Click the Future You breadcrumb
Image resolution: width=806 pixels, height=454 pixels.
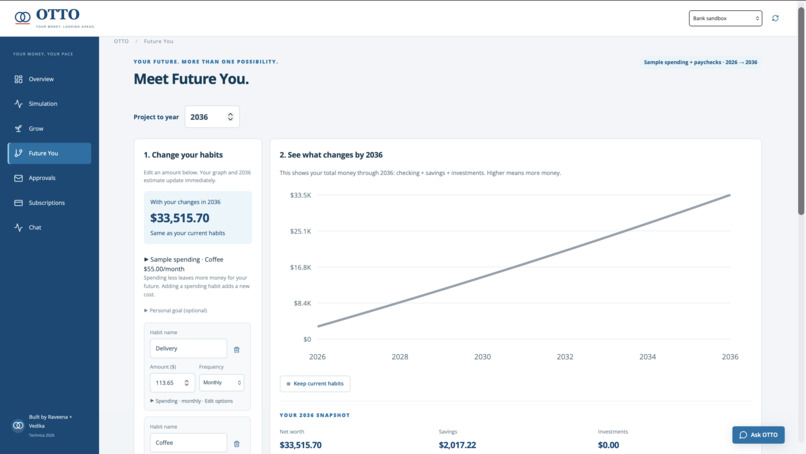[158, 41]
